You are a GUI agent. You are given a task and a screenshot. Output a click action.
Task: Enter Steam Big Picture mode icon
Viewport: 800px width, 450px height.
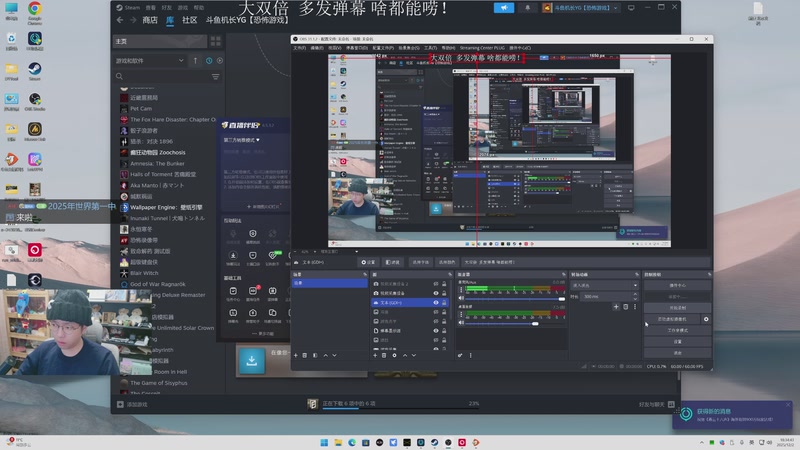point(631,8)
